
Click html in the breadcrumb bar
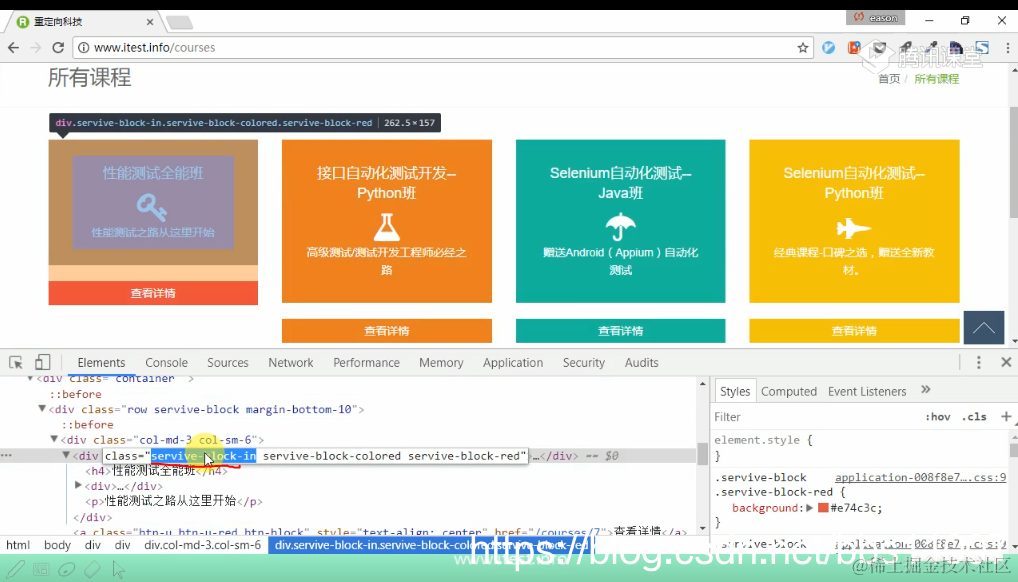click(18, 545)
